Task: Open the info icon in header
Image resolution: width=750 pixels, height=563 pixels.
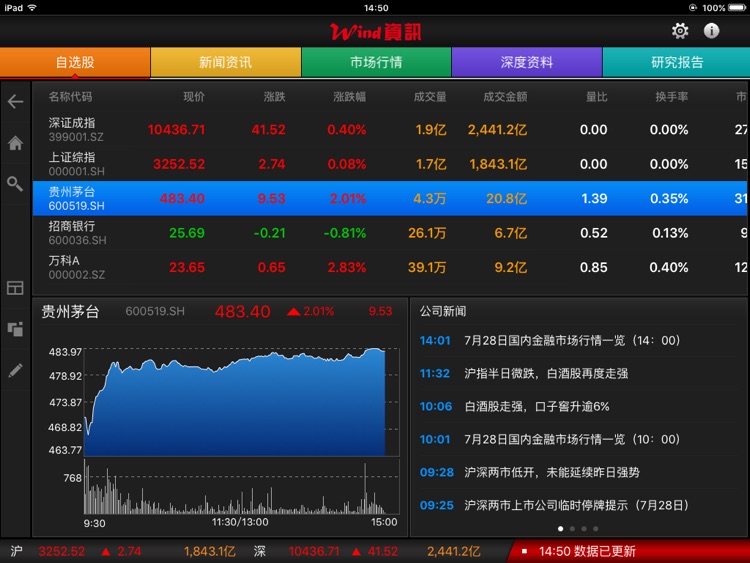Action: click(711, 31)
